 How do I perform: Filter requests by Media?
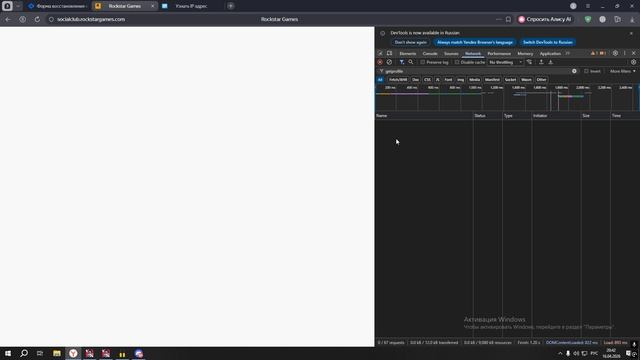pyautogui.click(x=474, y=80)
